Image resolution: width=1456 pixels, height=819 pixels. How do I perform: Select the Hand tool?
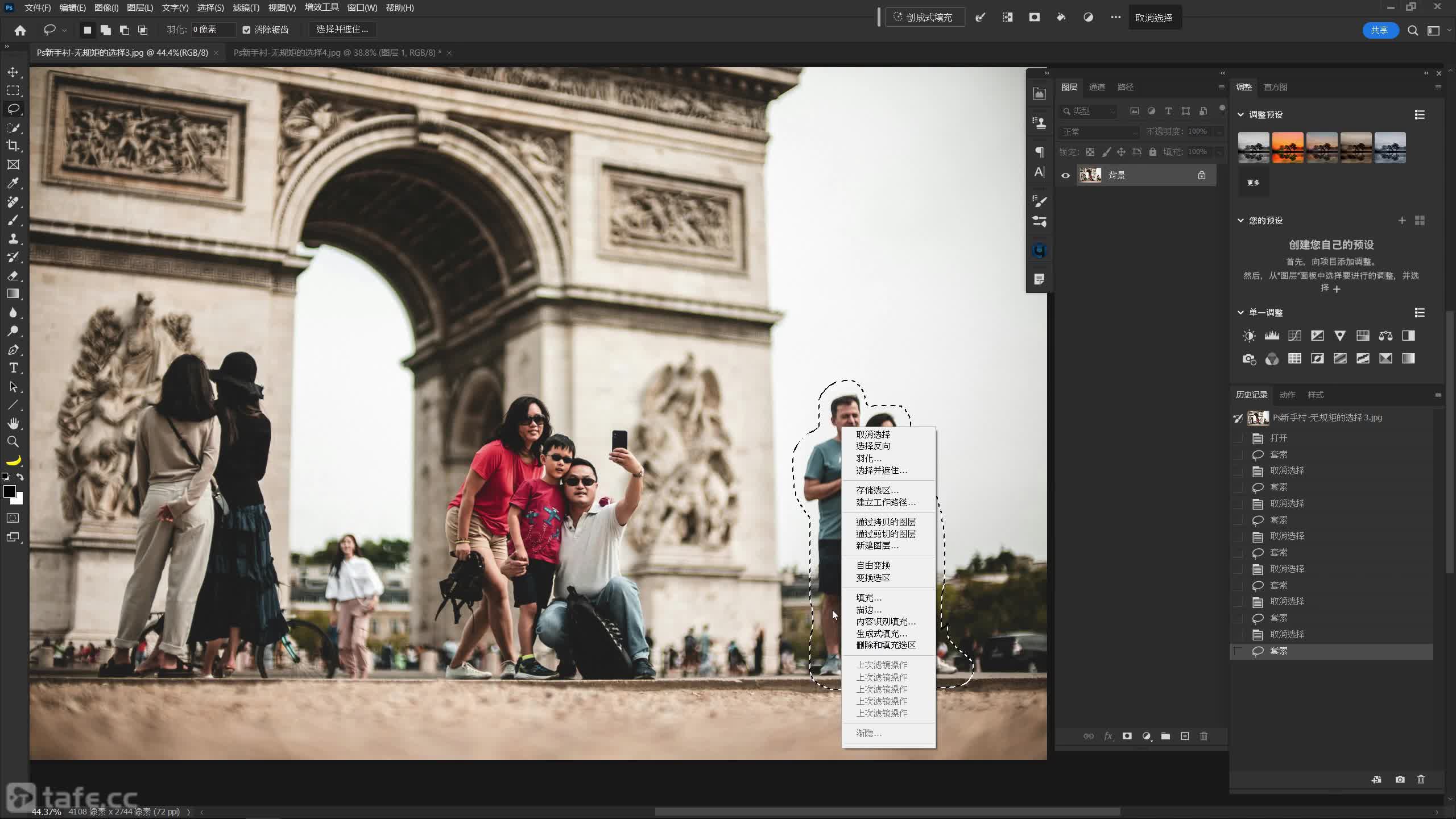tap(13, 423)
